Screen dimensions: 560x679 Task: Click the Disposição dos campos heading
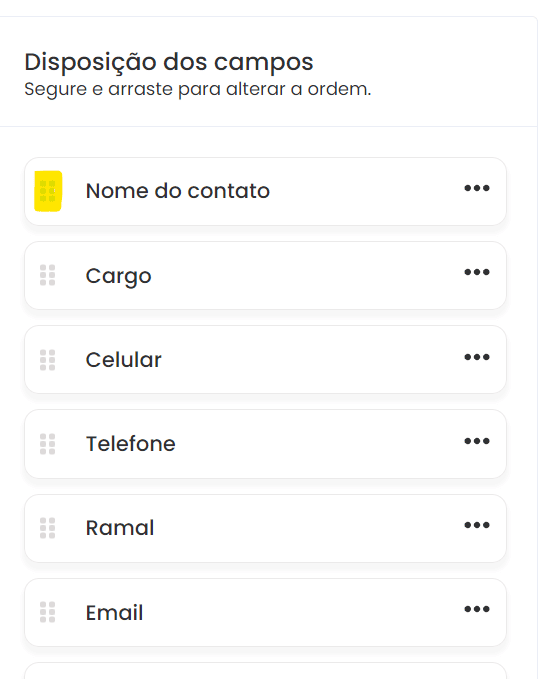(x=169, y=62)
